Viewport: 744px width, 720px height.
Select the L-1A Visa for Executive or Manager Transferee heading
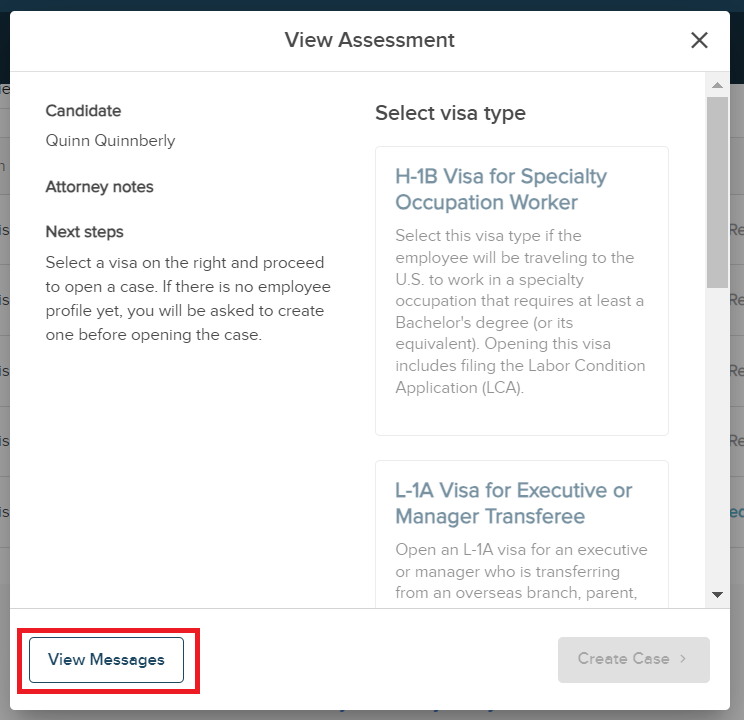514,503
